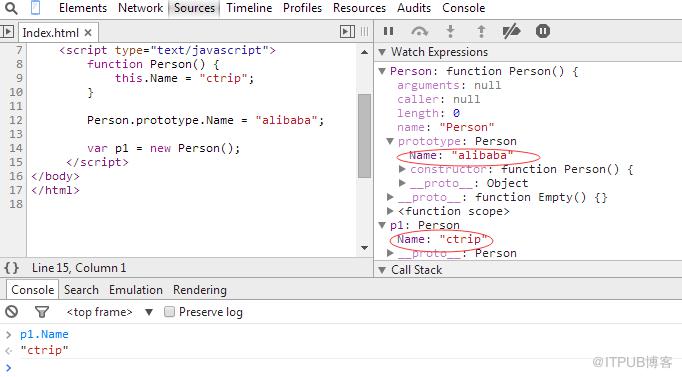This screenshot has width=682, height=377.
Task: Click the "ctrip" console output value
Action: tap(44, 350)
